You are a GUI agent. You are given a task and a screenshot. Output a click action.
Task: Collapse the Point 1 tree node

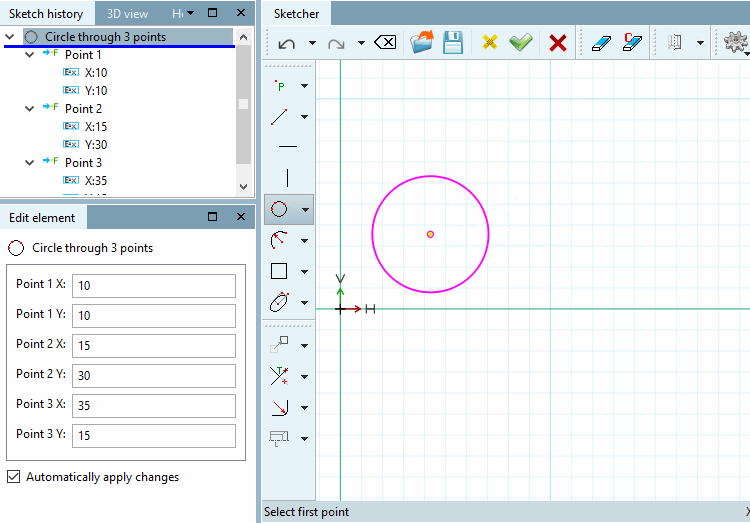30,55
